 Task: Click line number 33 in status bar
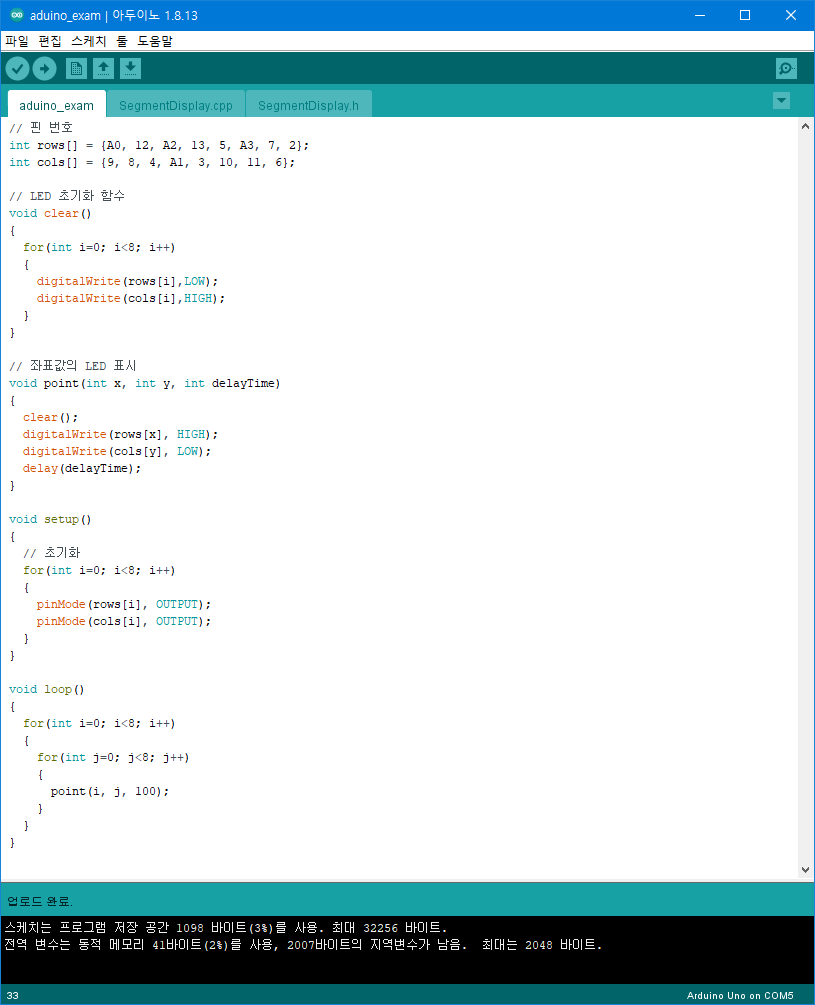13,995
